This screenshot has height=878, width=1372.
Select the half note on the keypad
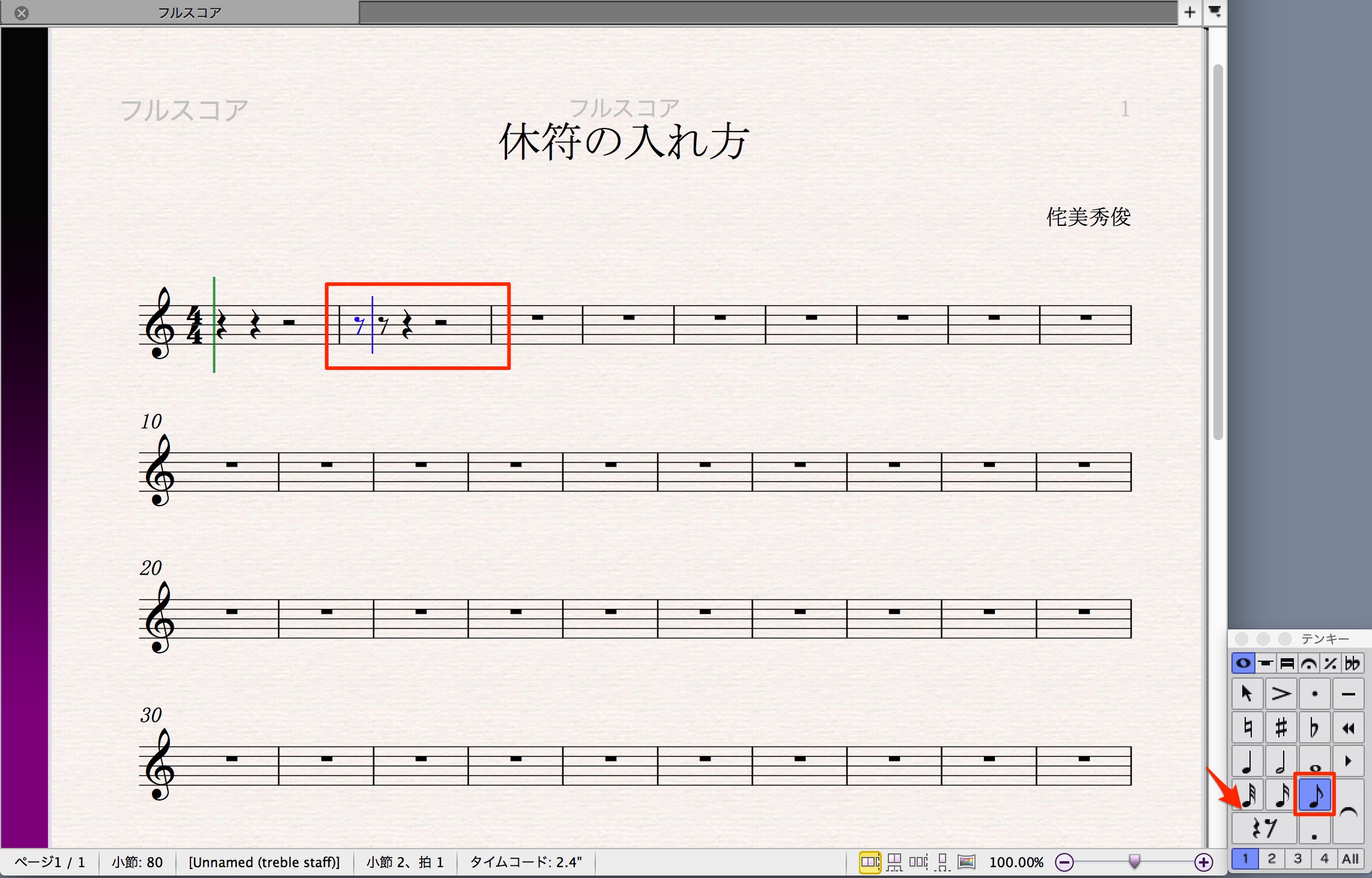tap(1281, 761)
